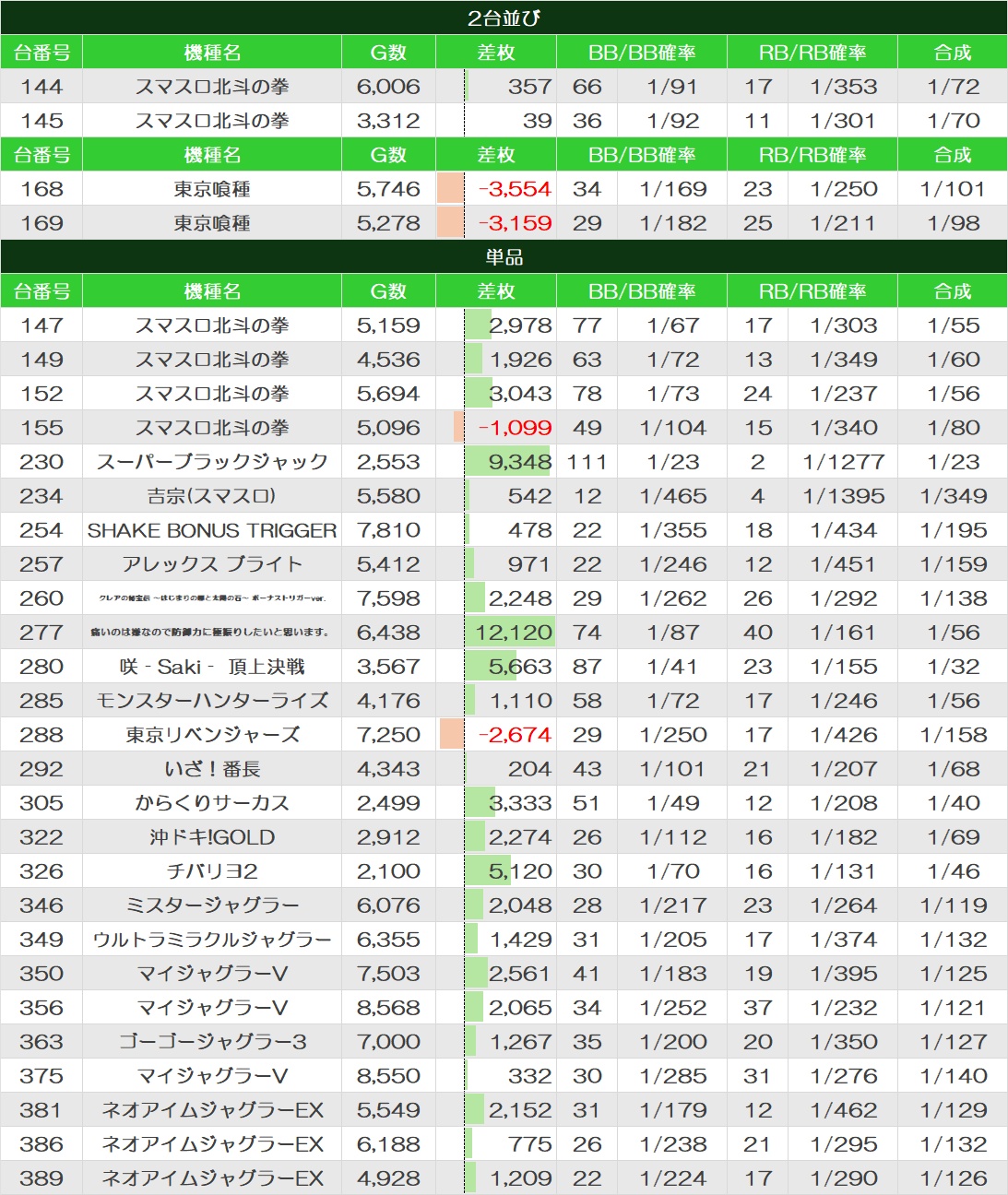Select machine number 149 cell
The height and width of the screenshot is (1195, 1008).
coord(42,360)
